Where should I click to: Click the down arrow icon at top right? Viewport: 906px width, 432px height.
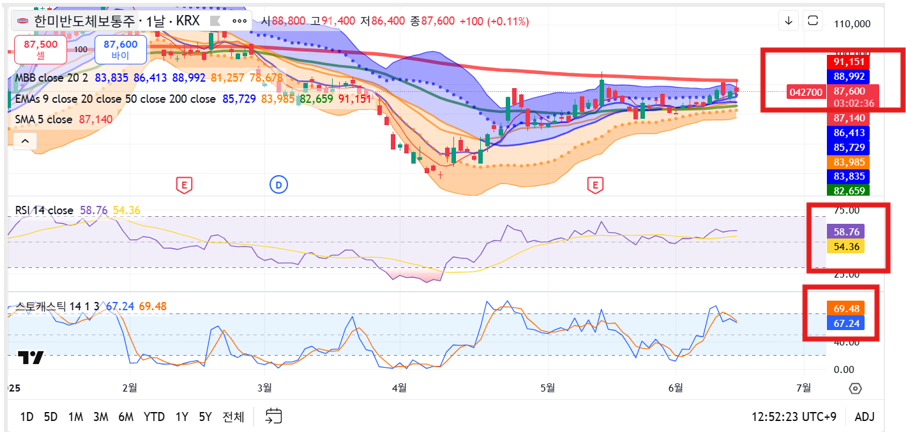coord(789,21)
